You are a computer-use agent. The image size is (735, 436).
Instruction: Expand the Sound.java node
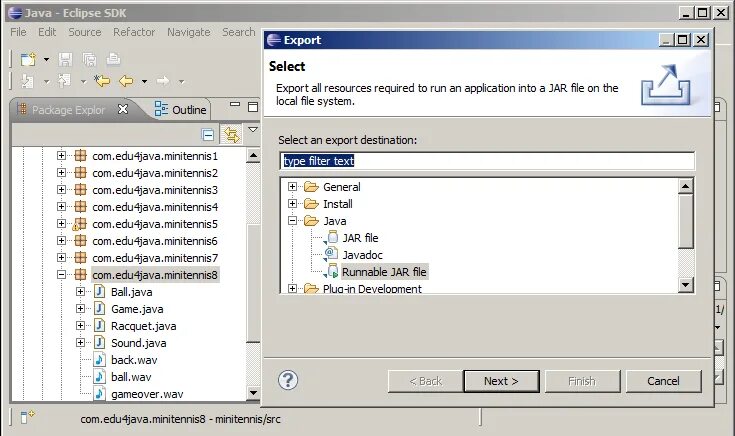pyautogui.click(x=81, y=343)
